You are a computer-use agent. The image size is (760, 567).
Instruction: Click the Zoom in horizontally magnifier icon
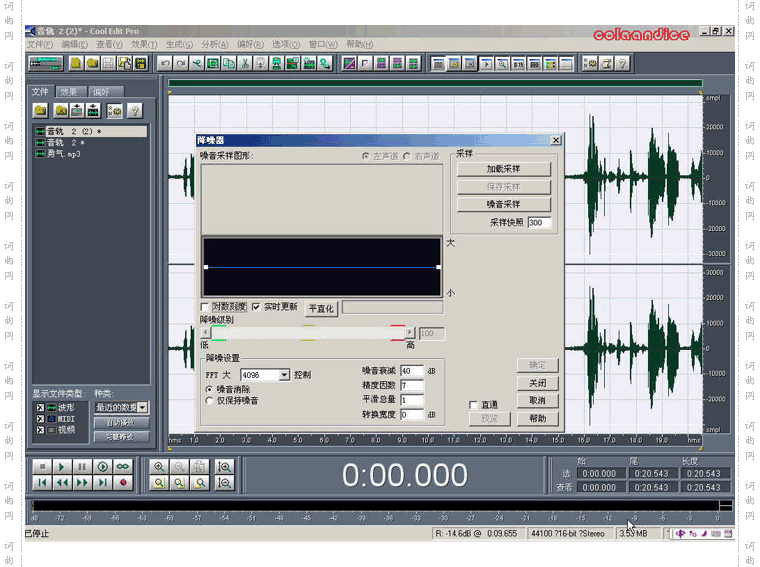(x=159, y=467)
